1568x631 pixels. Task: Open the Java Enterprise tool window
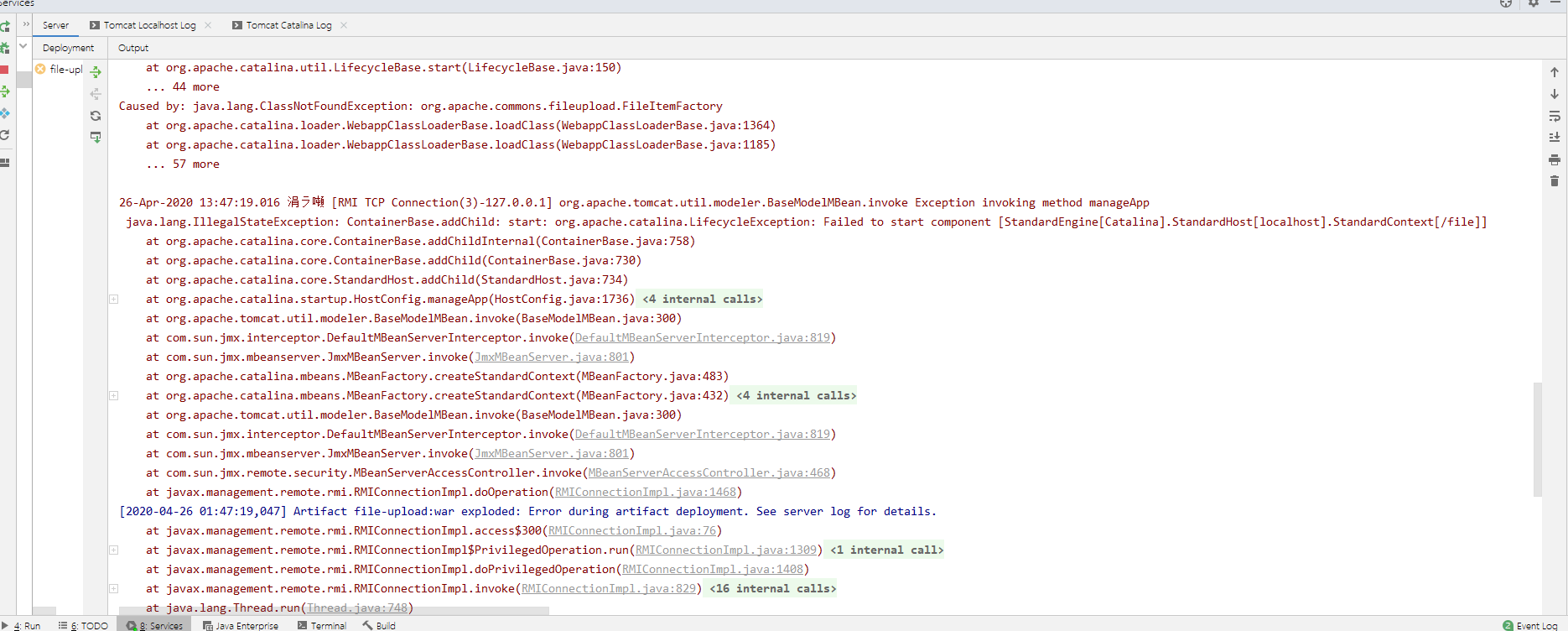pyautogui.click(x=241, y=625)
